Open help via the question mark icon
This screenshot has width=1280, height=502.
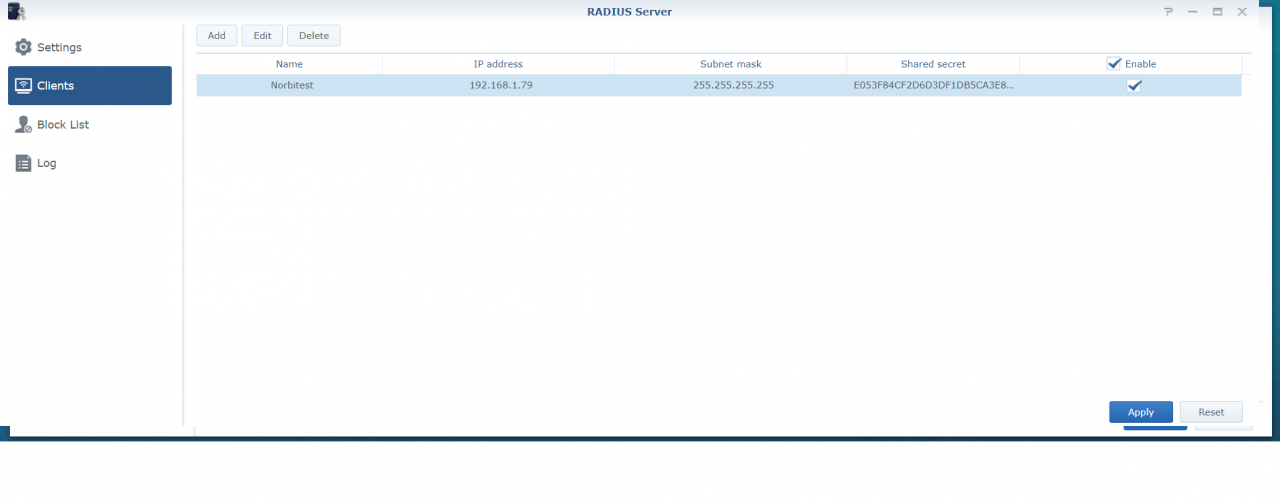(1168, 12)
